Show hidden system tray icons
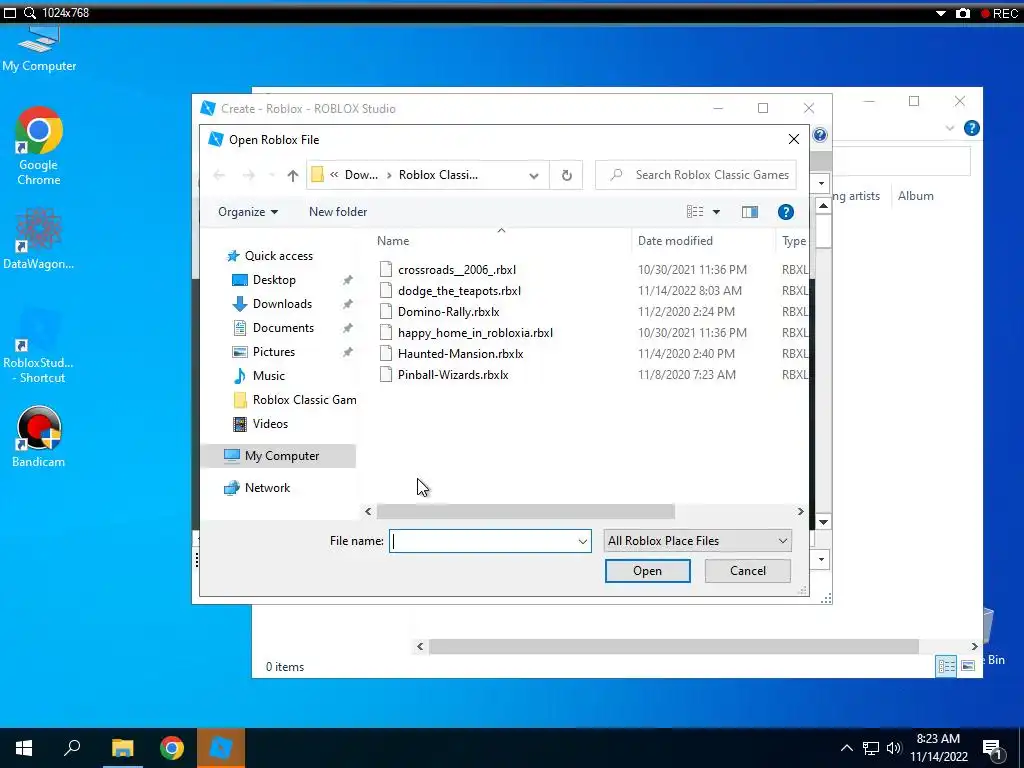The image size is (1024, 768). [846, 748]
